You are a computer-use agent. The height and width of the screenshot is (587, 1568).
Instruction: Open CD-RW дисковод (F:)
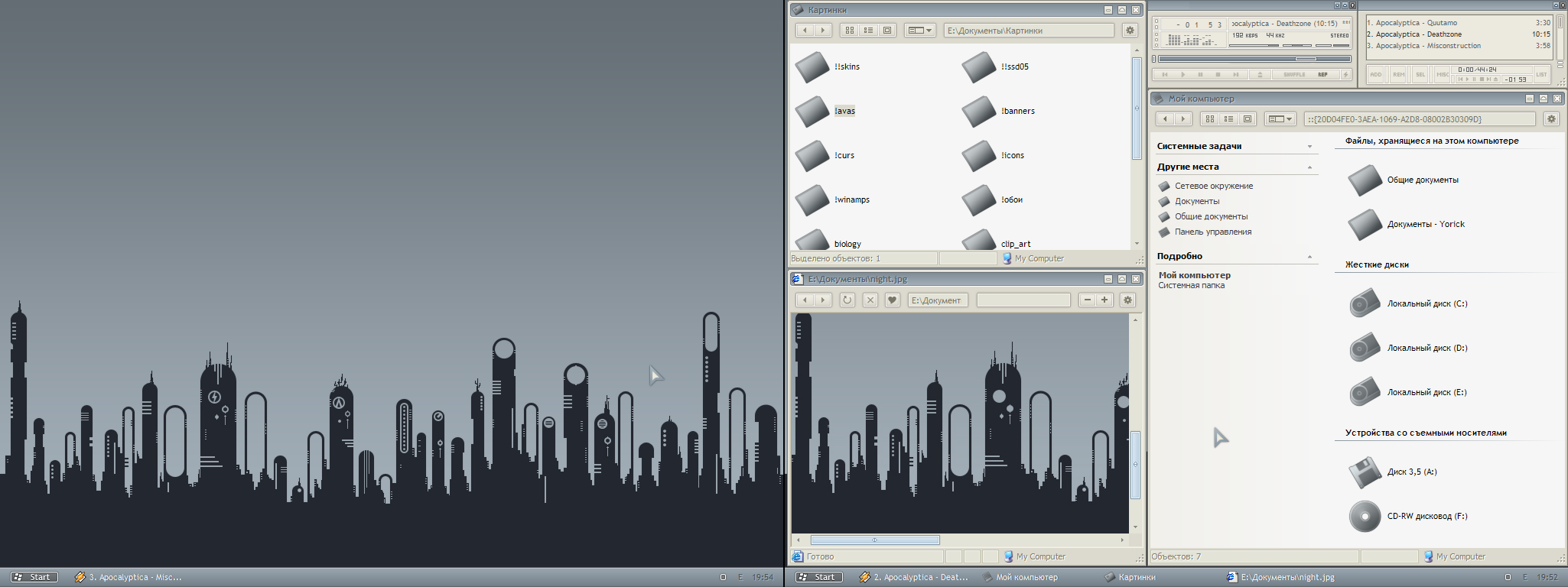pyautogui.click(x=1408, y=517)
